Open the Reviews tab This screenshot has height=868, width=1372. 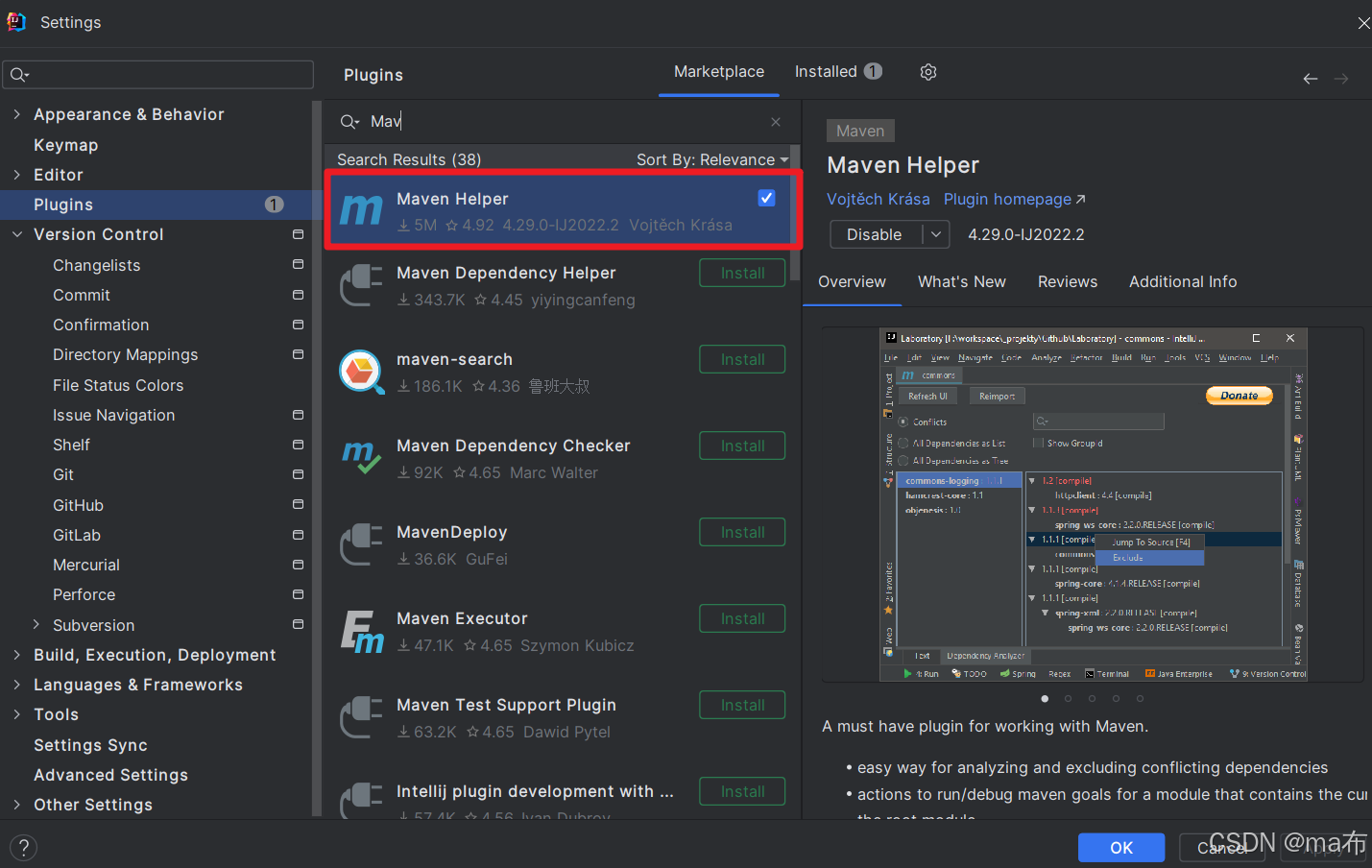tap(1067, 281)
